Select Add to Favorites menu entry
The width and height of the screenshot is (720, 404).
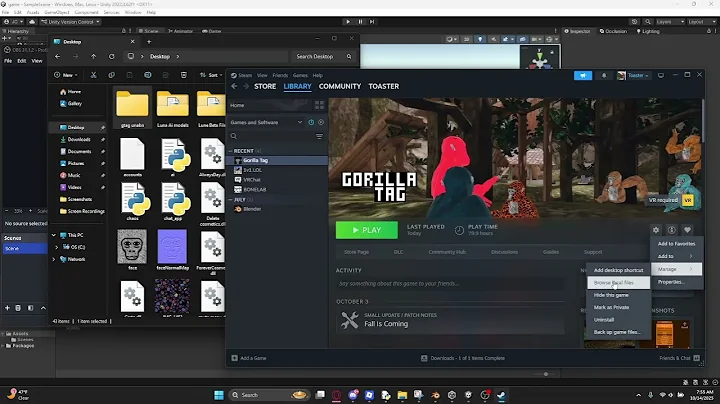[x=676, y=244]
